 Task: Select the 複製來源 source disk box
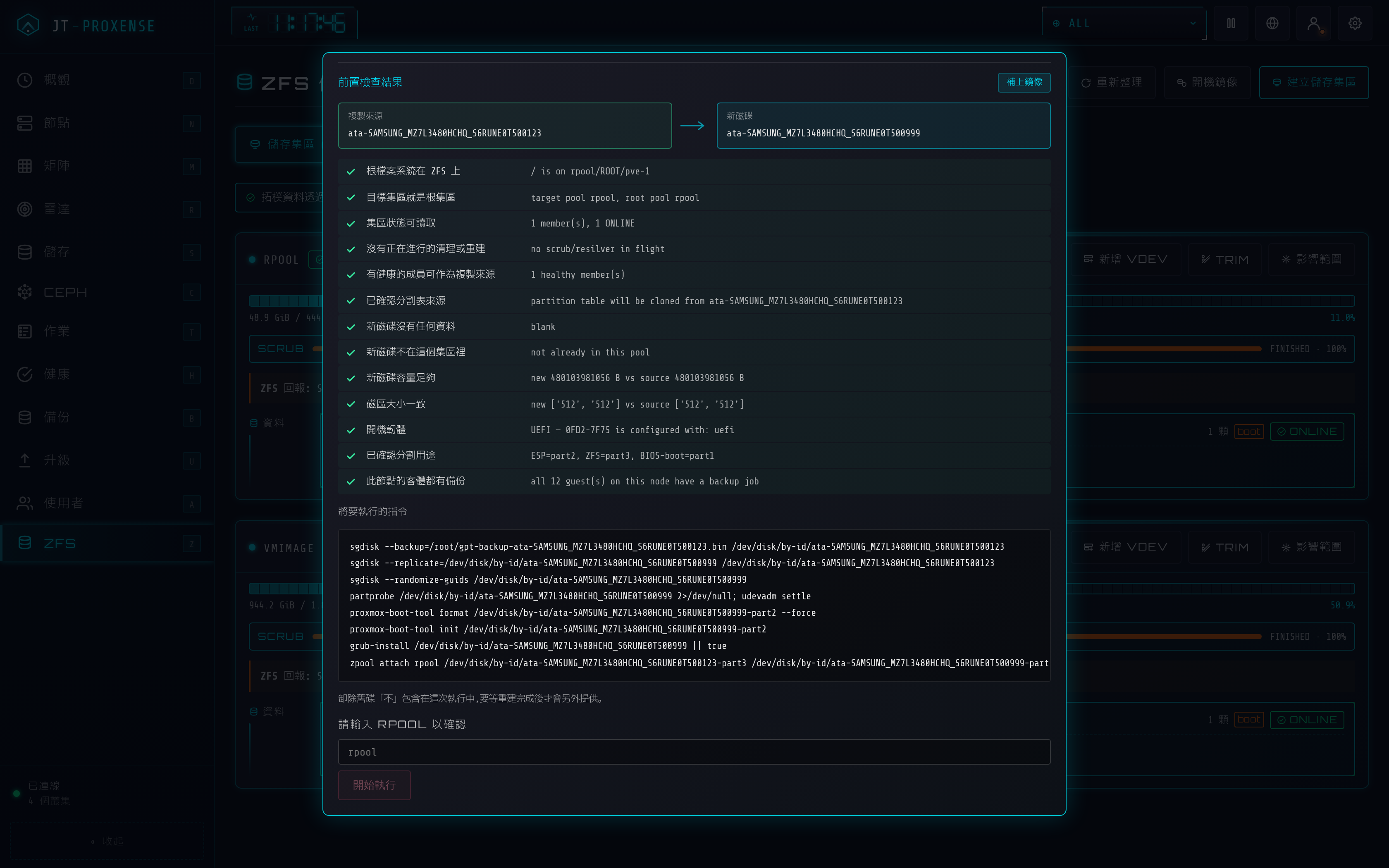pos(505,126)
